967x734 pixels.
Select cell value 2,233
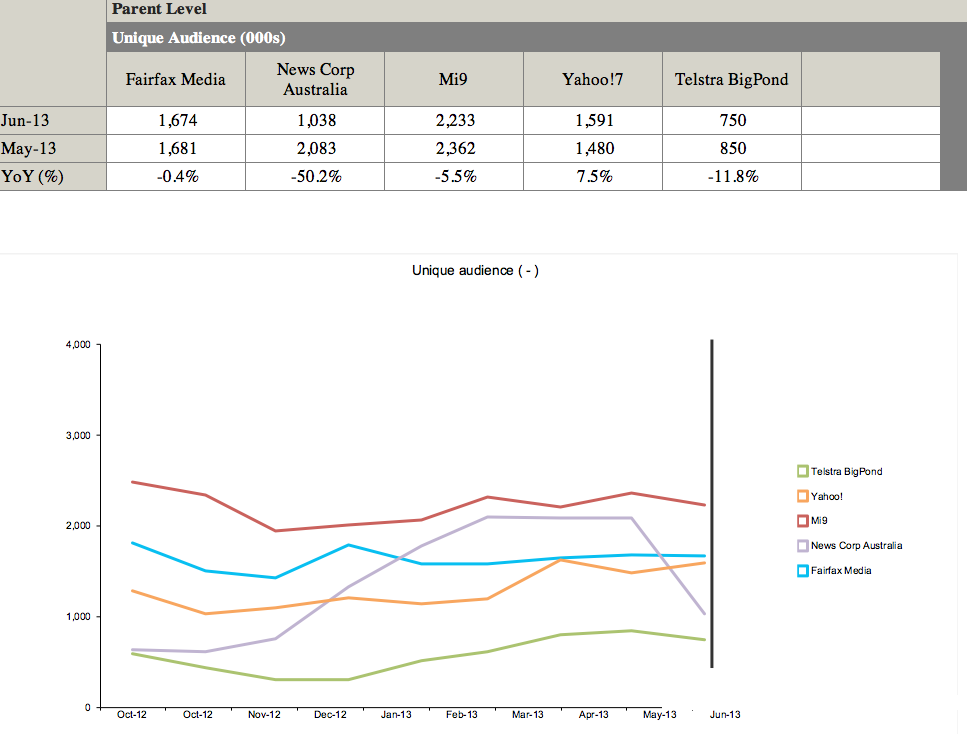pos(455,120)
